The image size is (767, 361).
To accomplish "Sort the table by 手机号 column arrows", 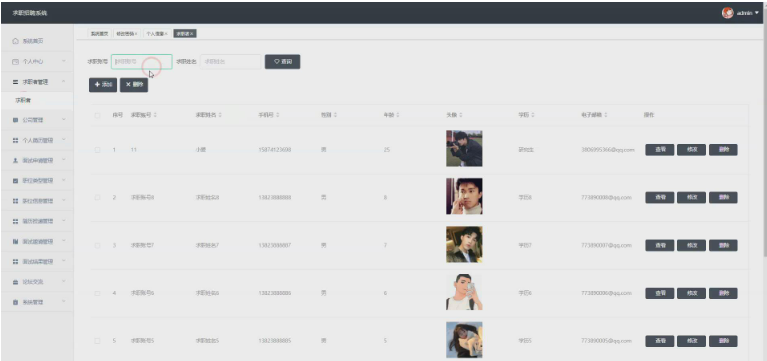I will [x=278, y=115].
